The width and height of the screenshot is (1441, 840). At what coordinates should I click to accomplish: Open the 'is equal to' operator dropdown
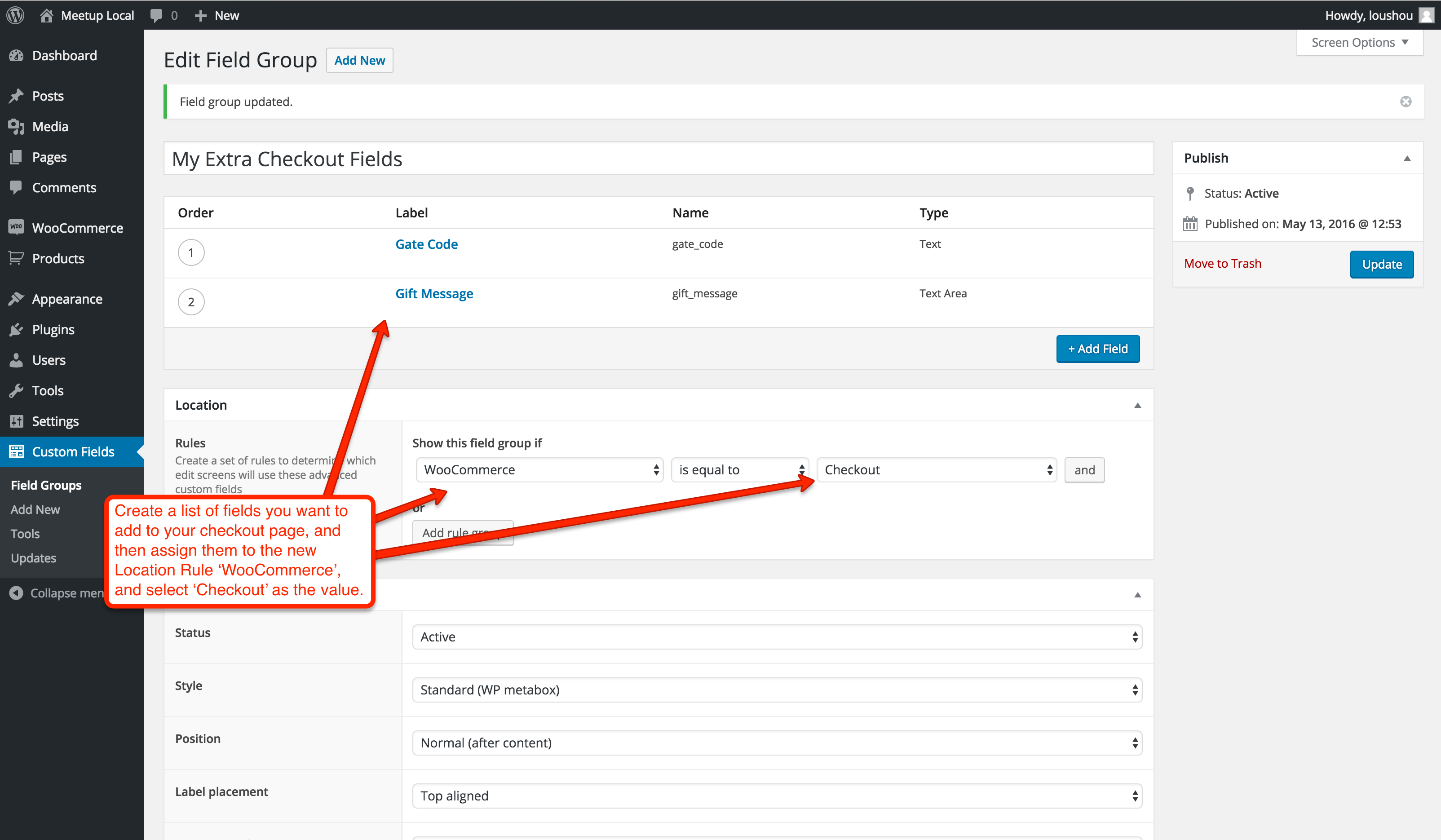click(739, 470)
